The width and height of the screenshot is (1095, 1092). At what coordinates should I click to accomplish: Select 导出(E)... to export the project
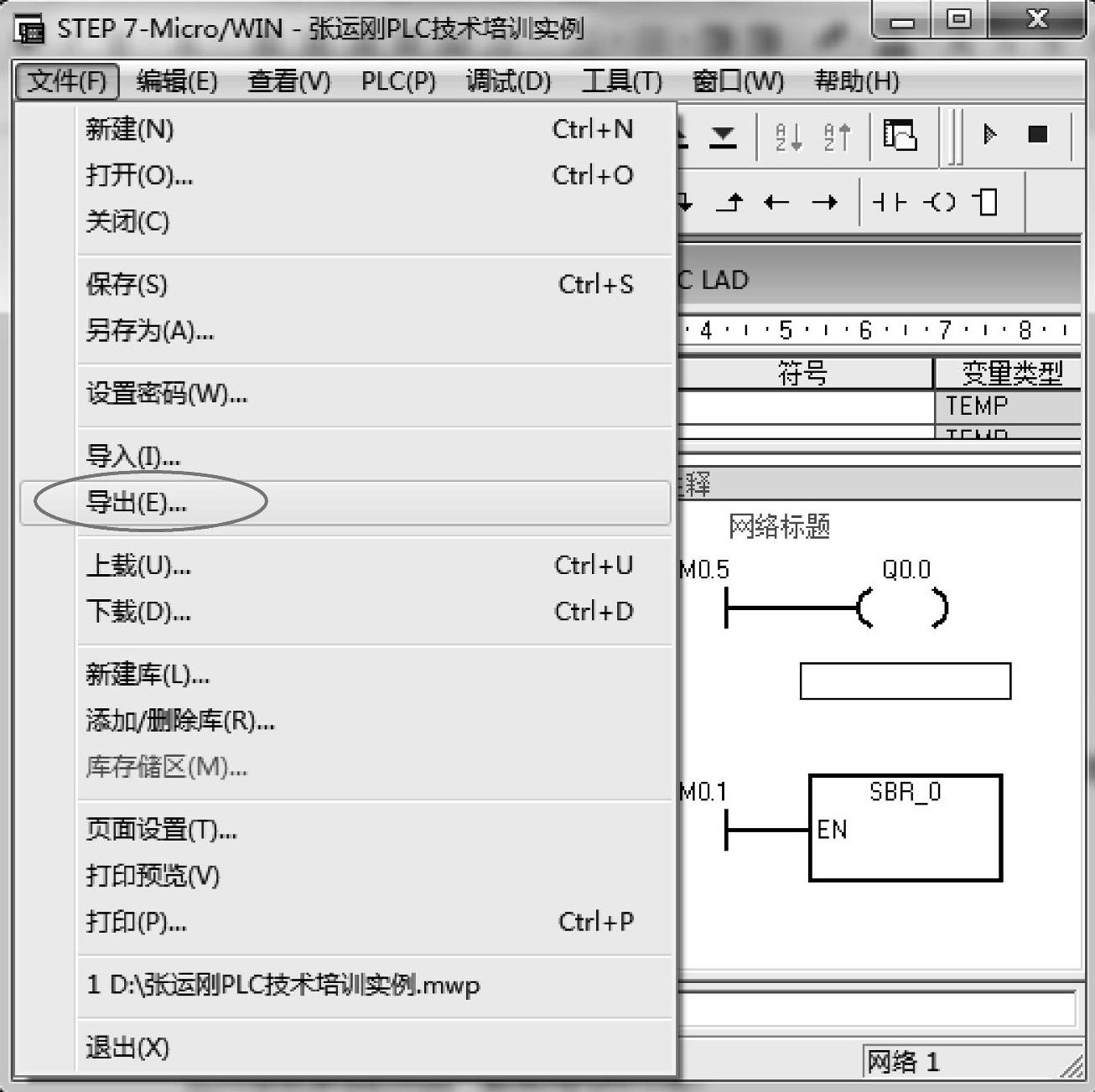(345, 503)
